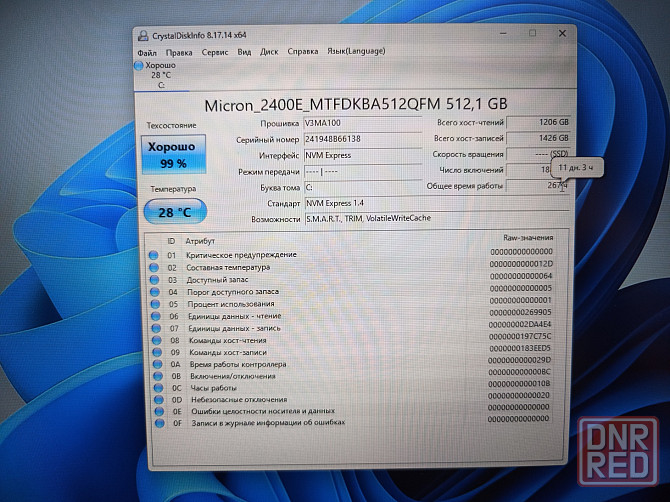Click the Буква тома field C:
The width and height of the screenshot is (670, 502).
tap(362, 188)
